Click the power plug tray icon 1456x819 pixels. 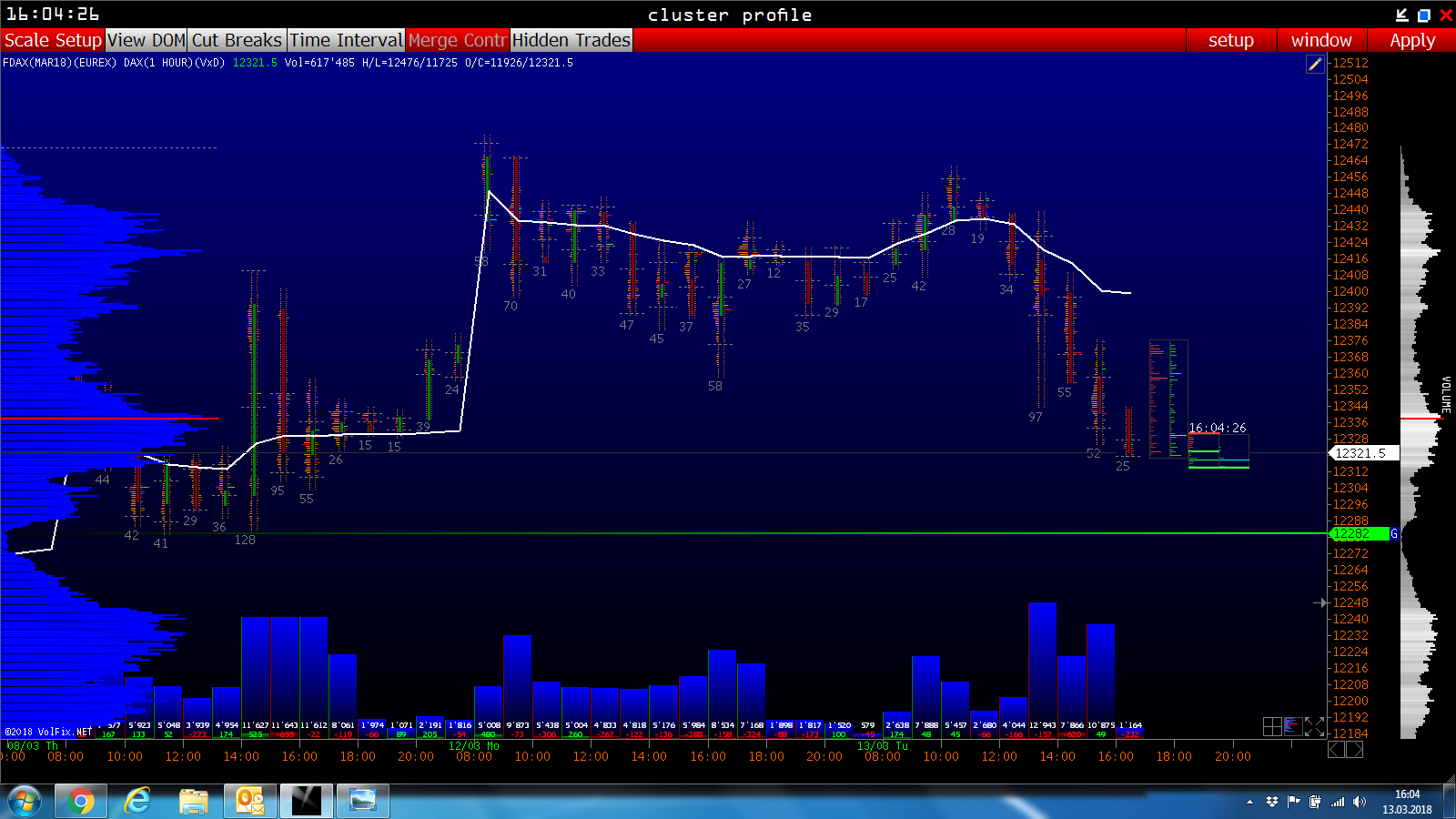tap(1315, 802)
